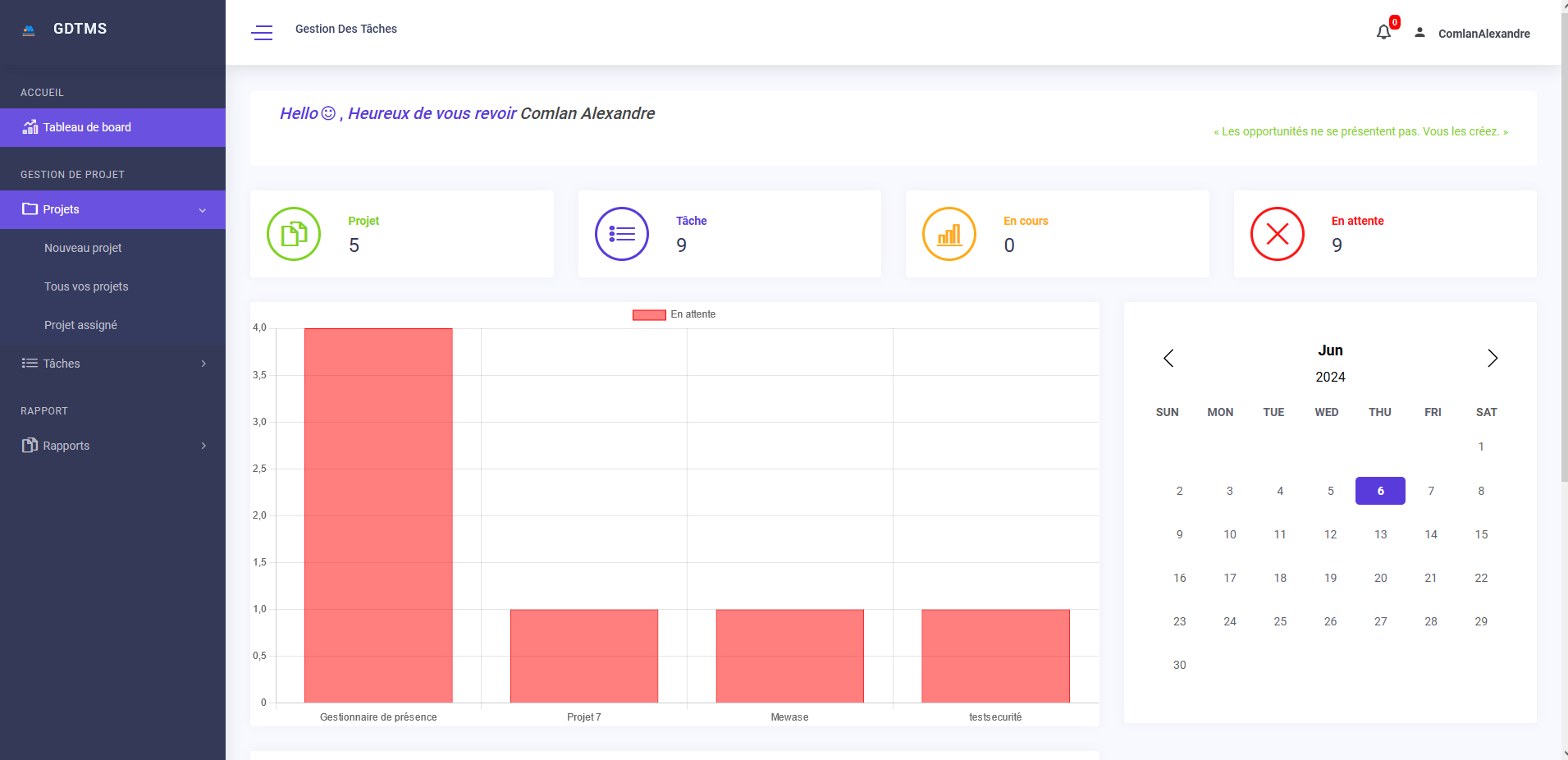
Task: Open Tableau de board page
Action: click(87, 127)
